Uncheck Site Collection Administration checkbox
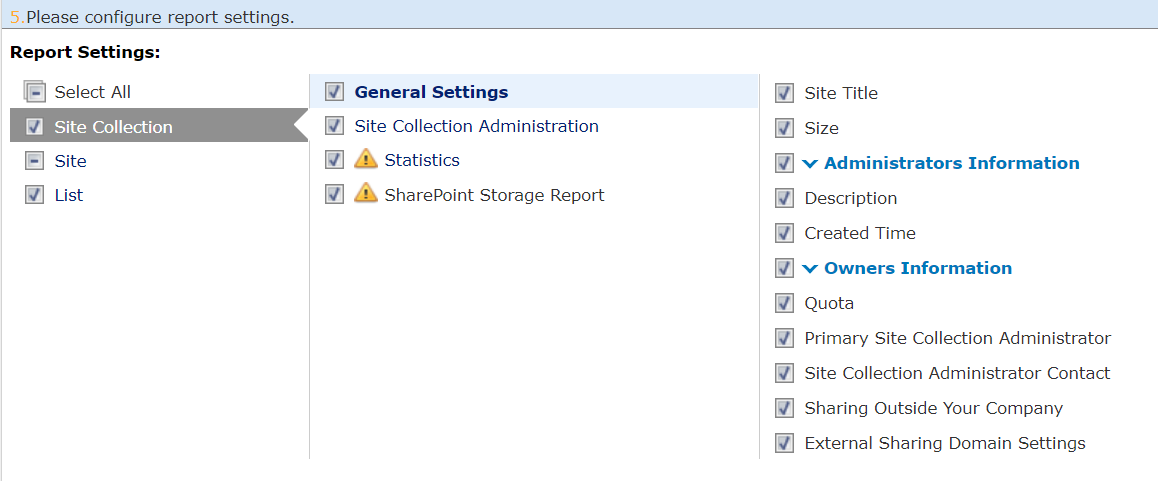Image resolution: width=1158 pixels, height=481 pixels. (x=335, y=126)
